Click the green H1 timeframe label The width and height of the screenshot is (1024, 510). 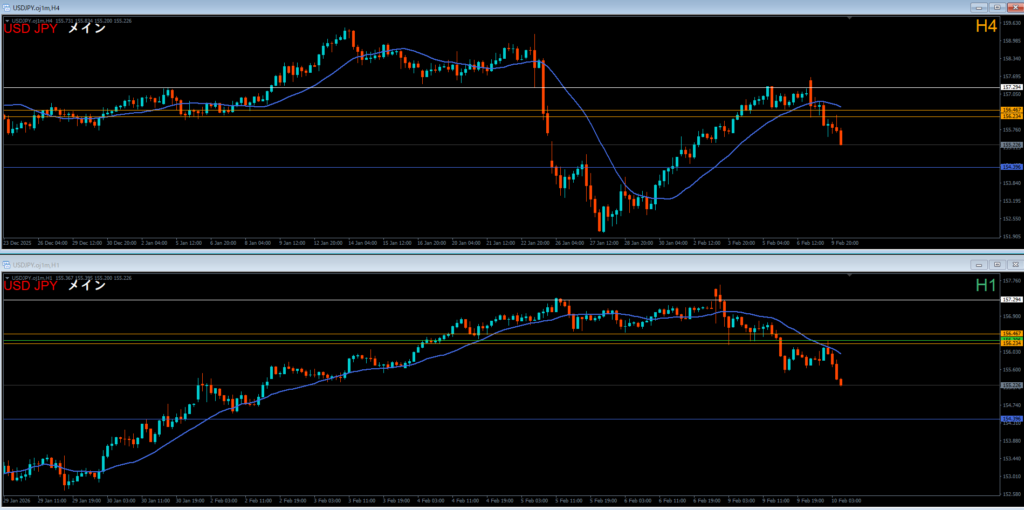click(986, 285)
